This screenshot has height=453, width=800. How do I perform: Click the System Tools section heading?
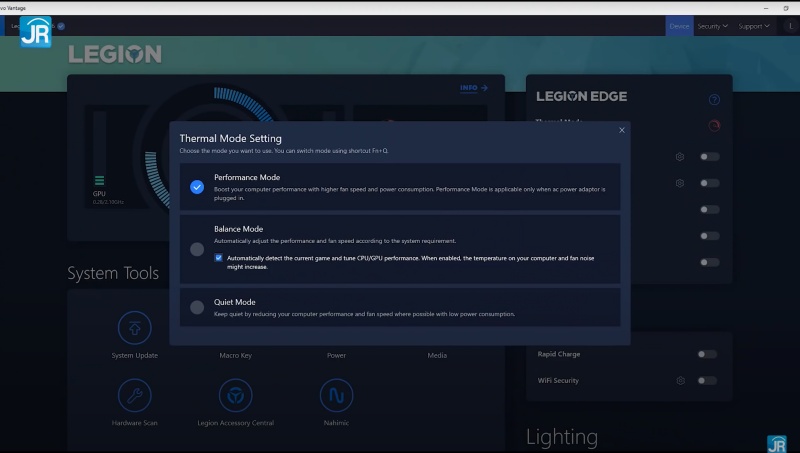[113, 273]
